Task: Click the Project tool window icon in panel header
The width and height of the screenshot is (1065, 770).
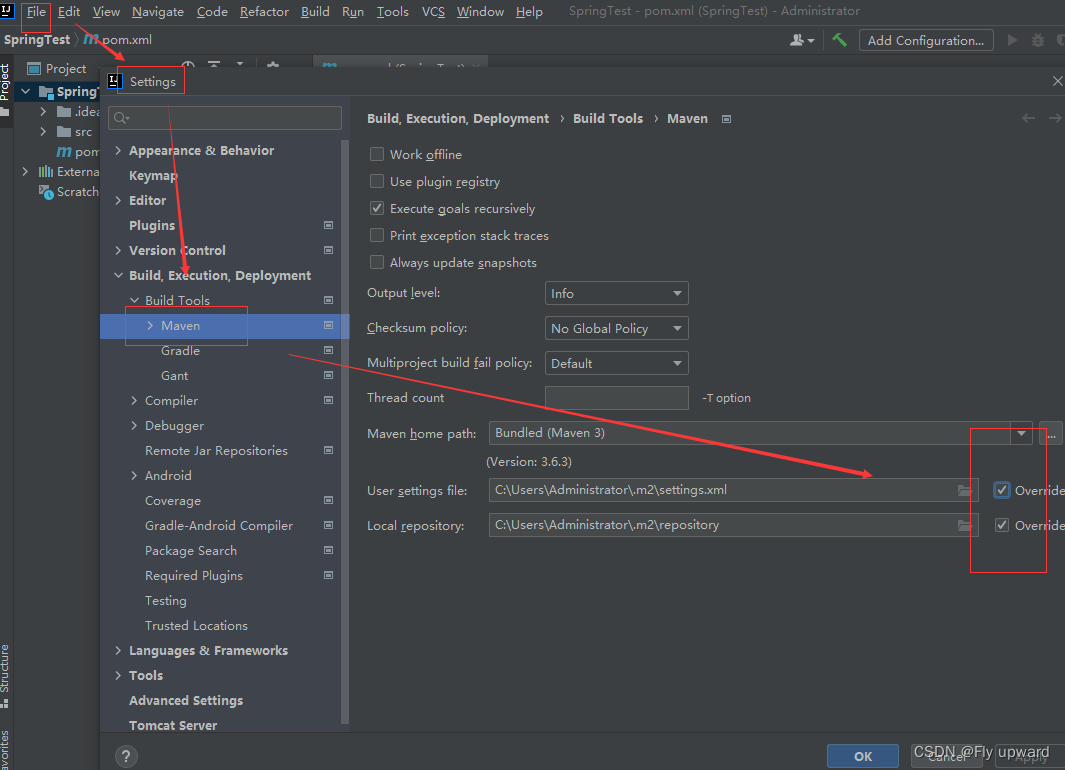Action: (33, 69)
